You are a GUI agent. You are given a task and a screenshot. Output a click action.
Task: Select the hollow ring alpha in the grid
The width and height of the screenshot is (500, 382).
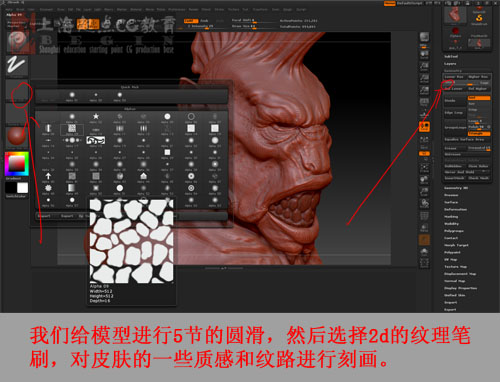pyautogui.click(x=191, y=116)
